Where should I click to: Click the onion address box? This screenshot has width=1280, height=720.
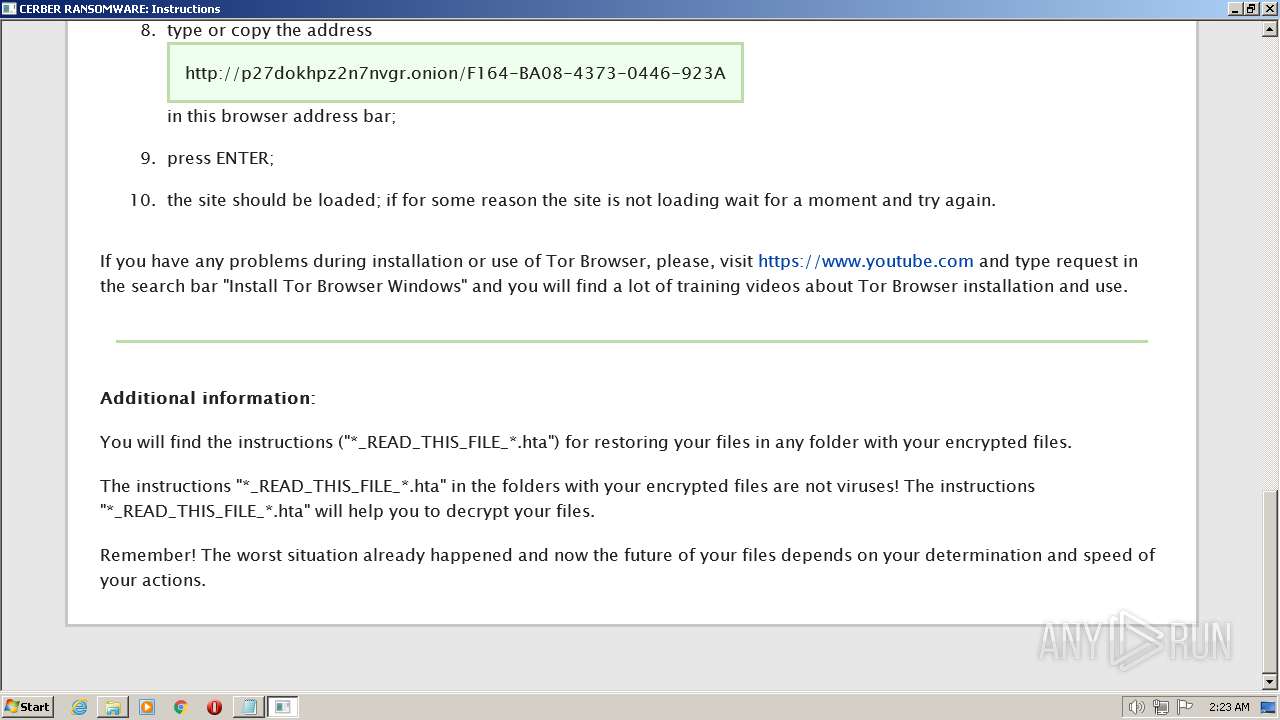(x=455, y=72)
